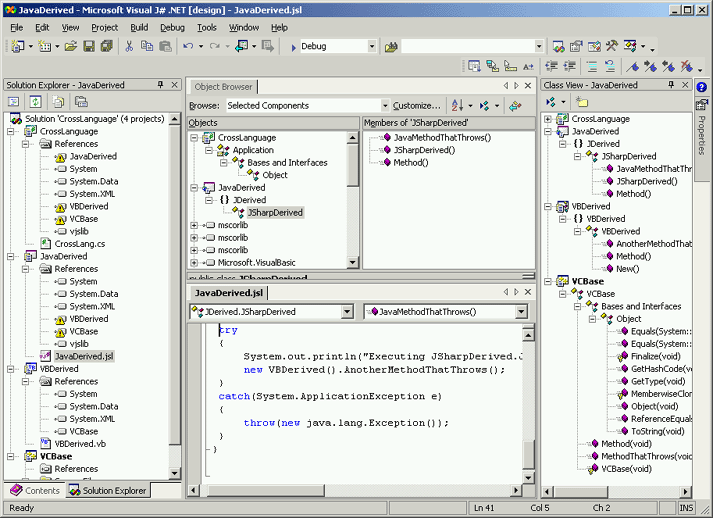This screenshot has height=518, width=713.
Task: Click the Sort Objects A-Z icon in Object Browser
Action: [457, 106]
